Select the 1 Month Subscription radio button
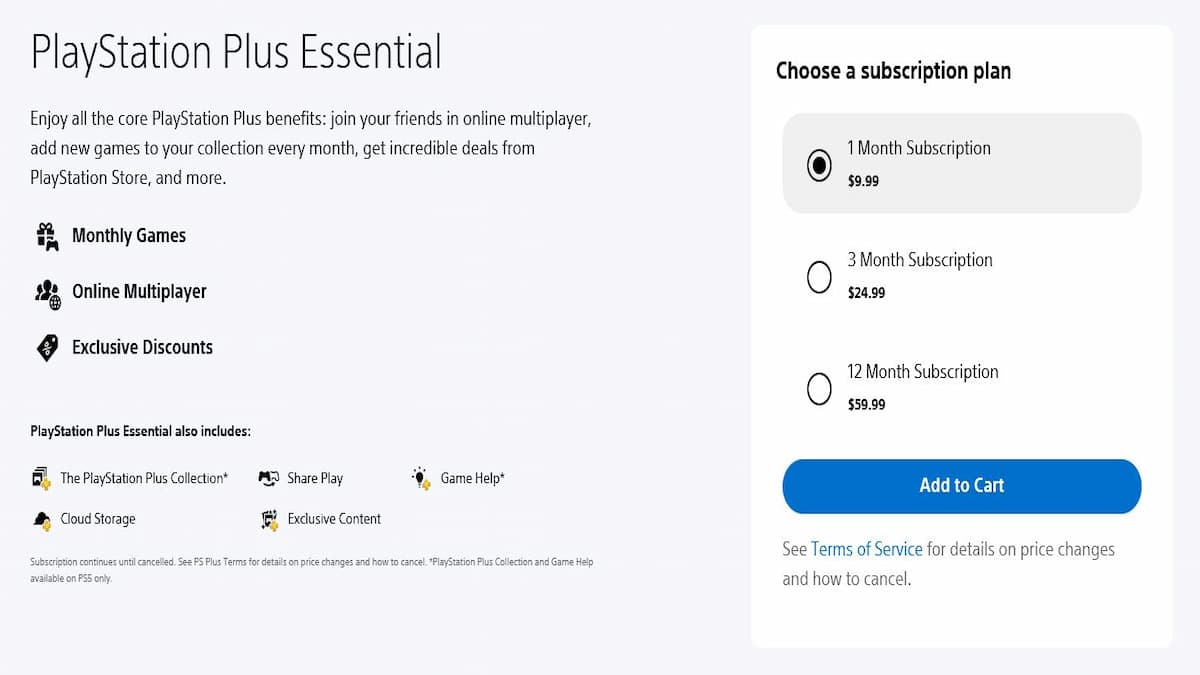 pos(819,165)
